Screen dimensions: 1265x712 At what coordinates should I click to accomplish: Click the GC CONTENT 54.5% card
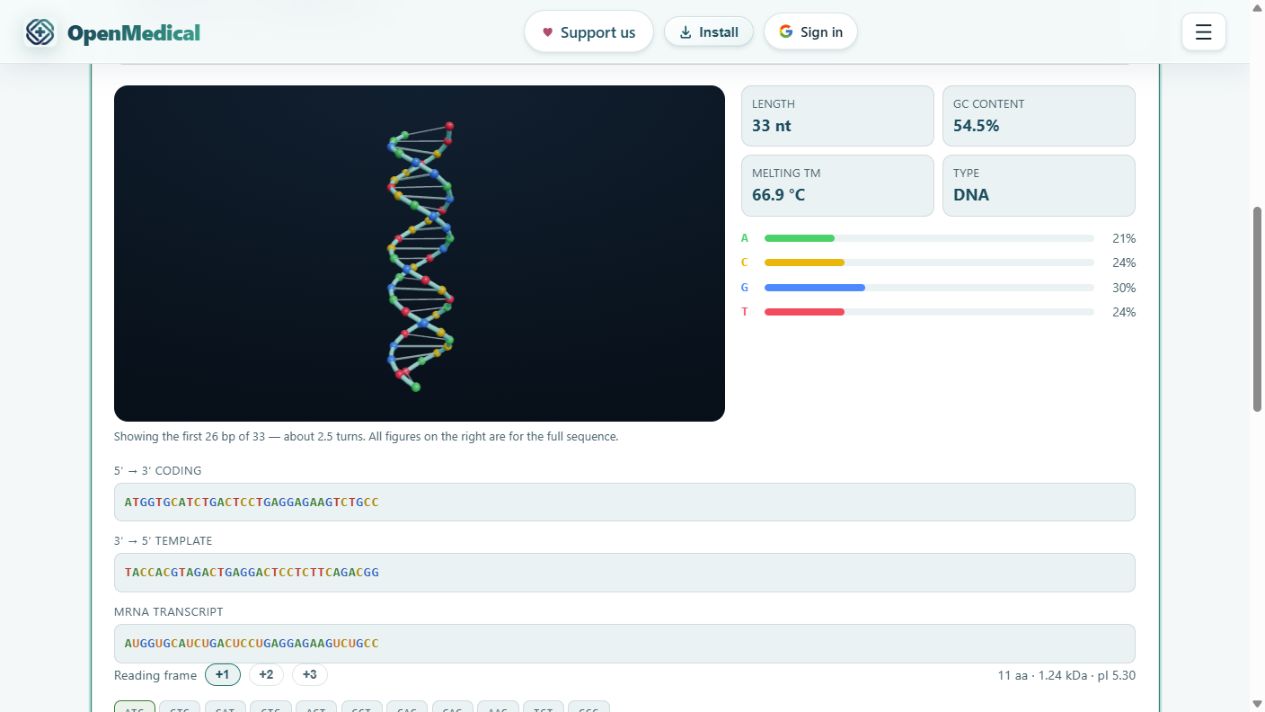tap(1039, 116)
